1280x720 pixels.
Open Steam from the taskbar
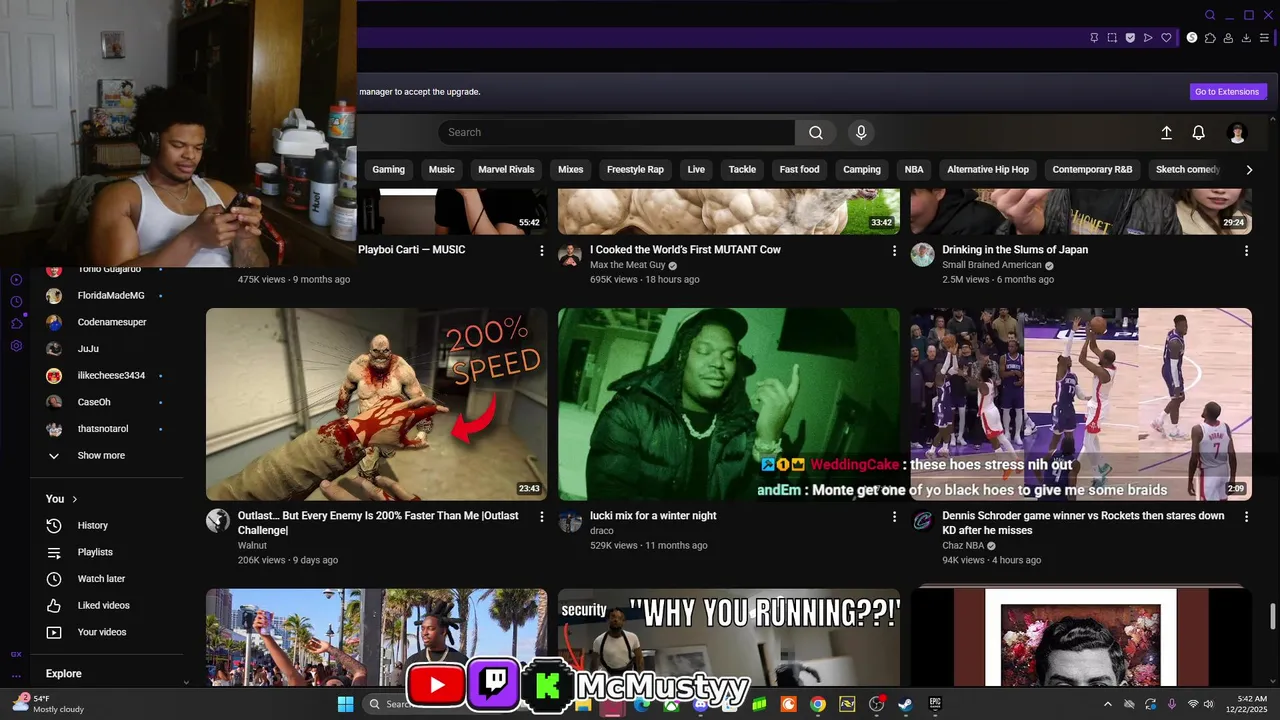905,704
